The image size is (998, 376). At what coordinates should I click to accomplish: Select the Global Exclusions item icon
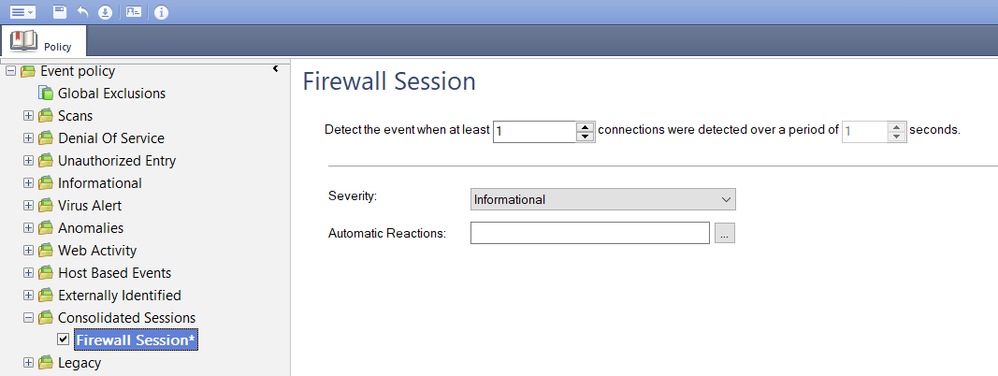pyautogui.click(x=46, y=94)
